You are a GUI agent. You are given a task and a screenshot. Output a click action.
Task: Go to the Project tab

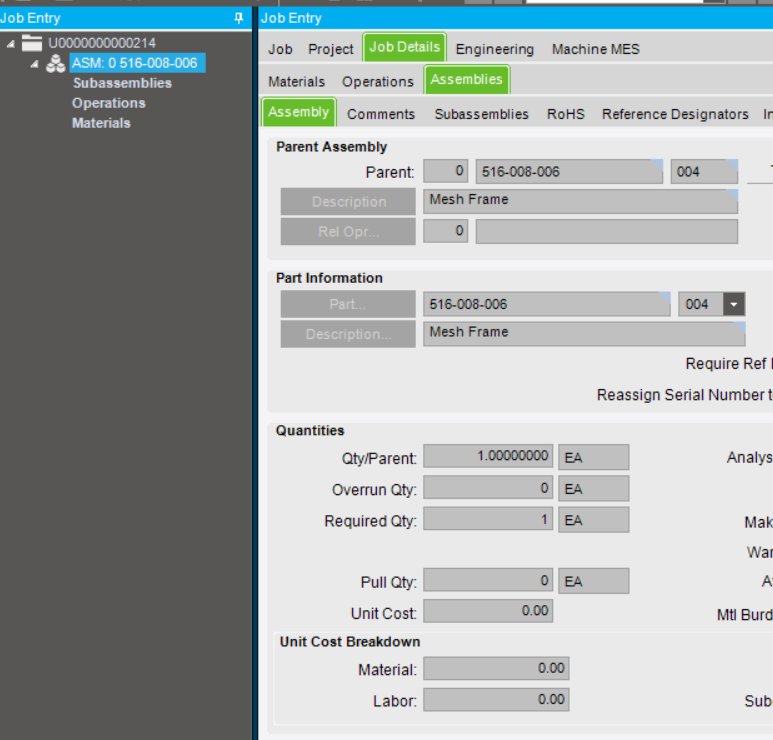tap(330, 49)
